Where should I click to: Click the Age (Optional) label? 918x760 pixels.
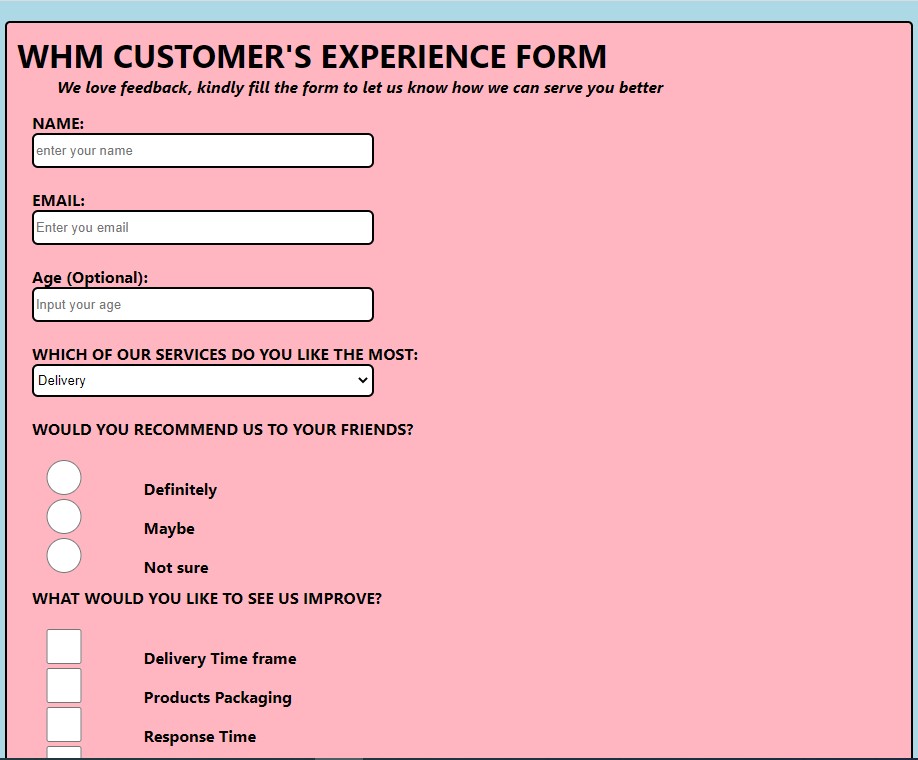pyautogui.click(x=90, y=278)
